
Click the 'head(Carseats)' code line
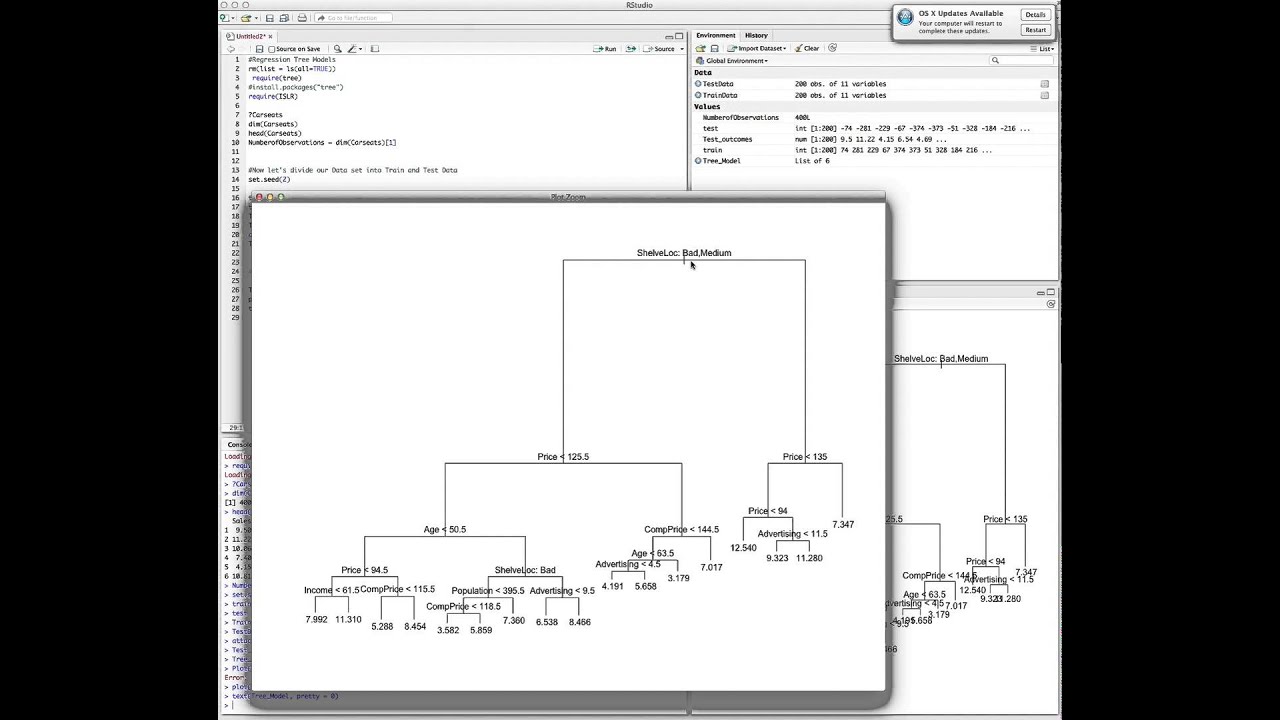pyautogui.click(x=275, y=133)
